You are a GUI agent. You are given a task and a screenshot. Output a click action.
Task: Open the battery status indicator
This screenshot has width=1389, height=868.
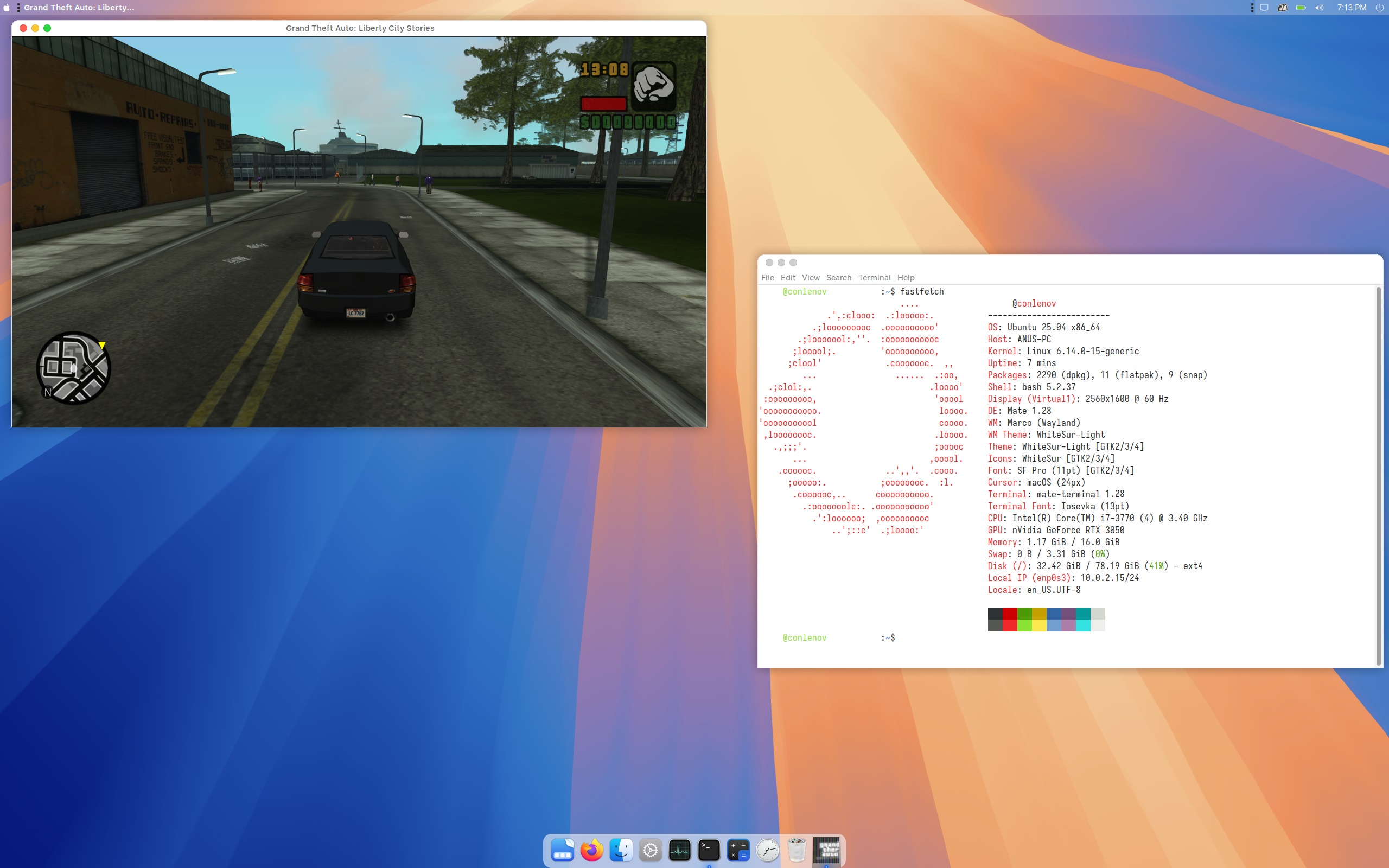pos(1301,8)
